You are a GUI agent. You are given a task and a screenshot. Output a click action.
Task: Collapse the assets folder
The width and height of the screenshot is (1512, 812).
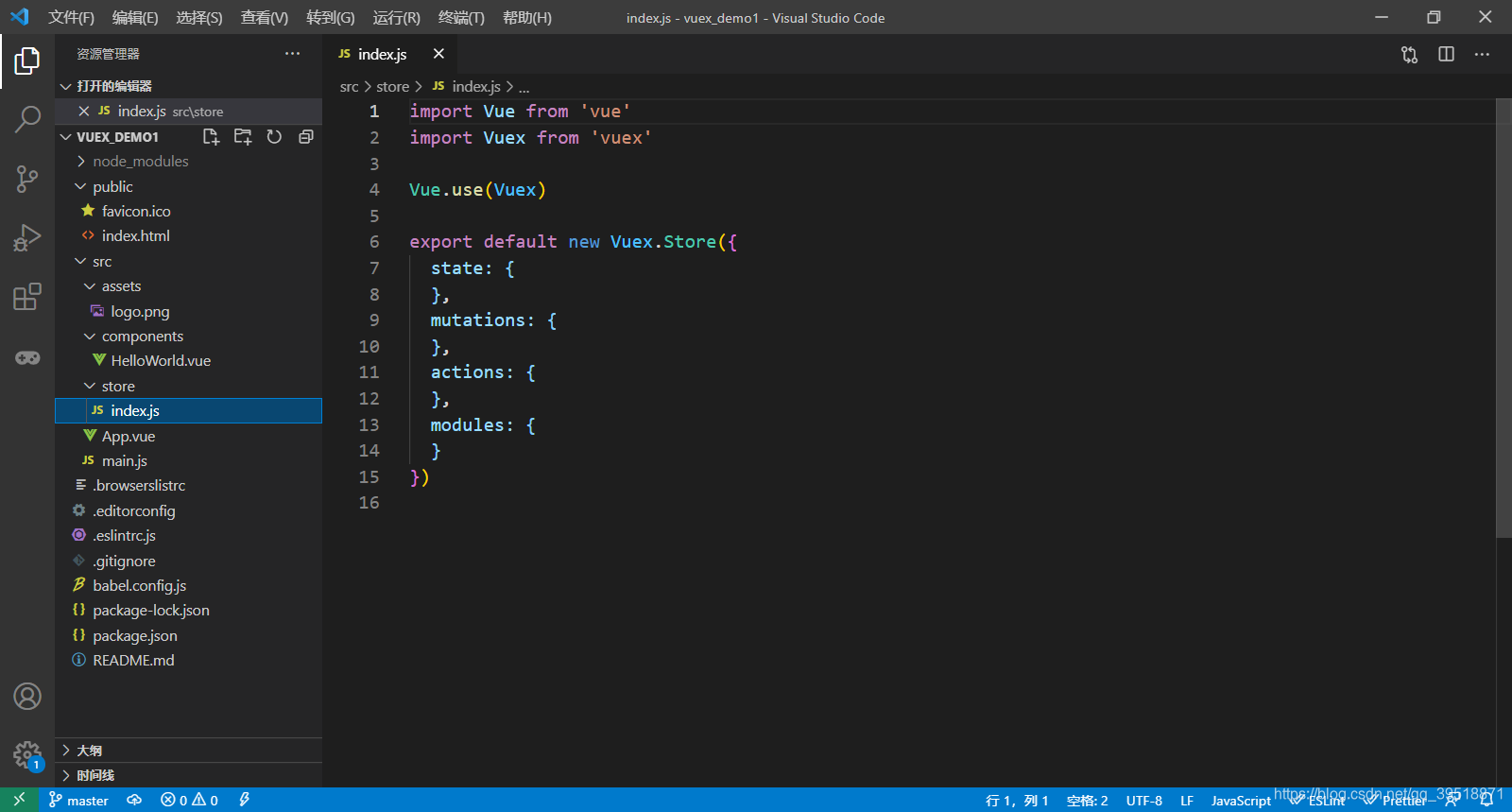point(188,286)
